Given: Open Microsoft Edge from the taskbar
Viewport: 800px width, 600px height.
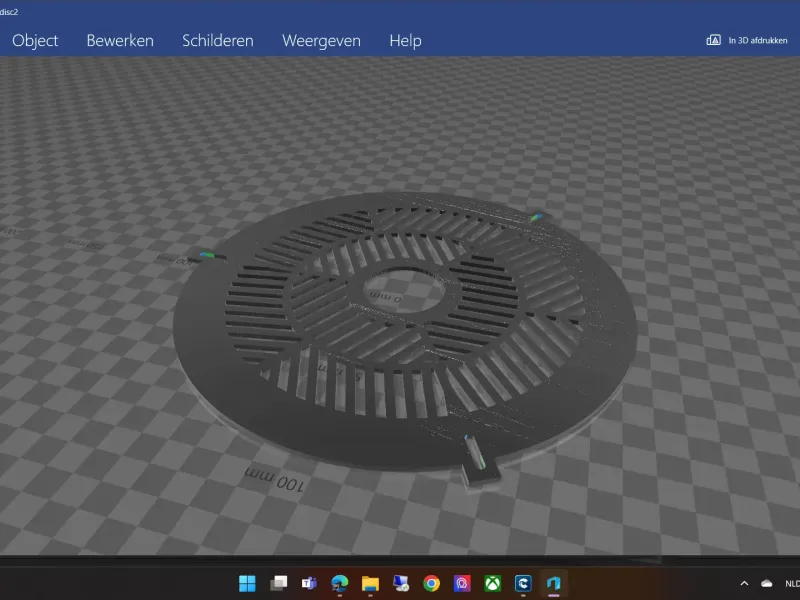Looking at the screenshot, I should (x=340, y=583).
